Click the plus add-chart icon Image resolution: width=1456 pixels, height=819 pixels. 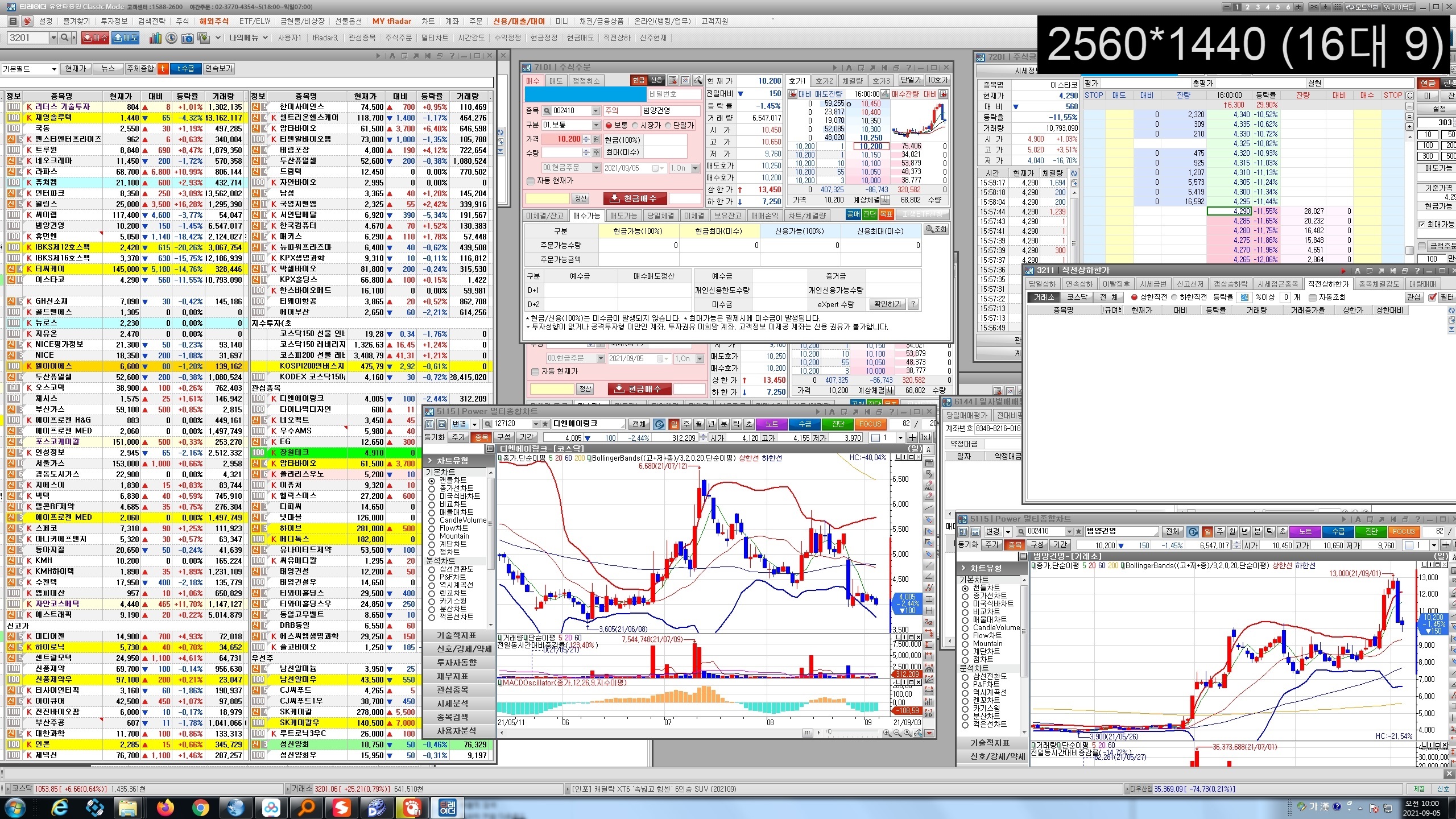click(912, 438)
